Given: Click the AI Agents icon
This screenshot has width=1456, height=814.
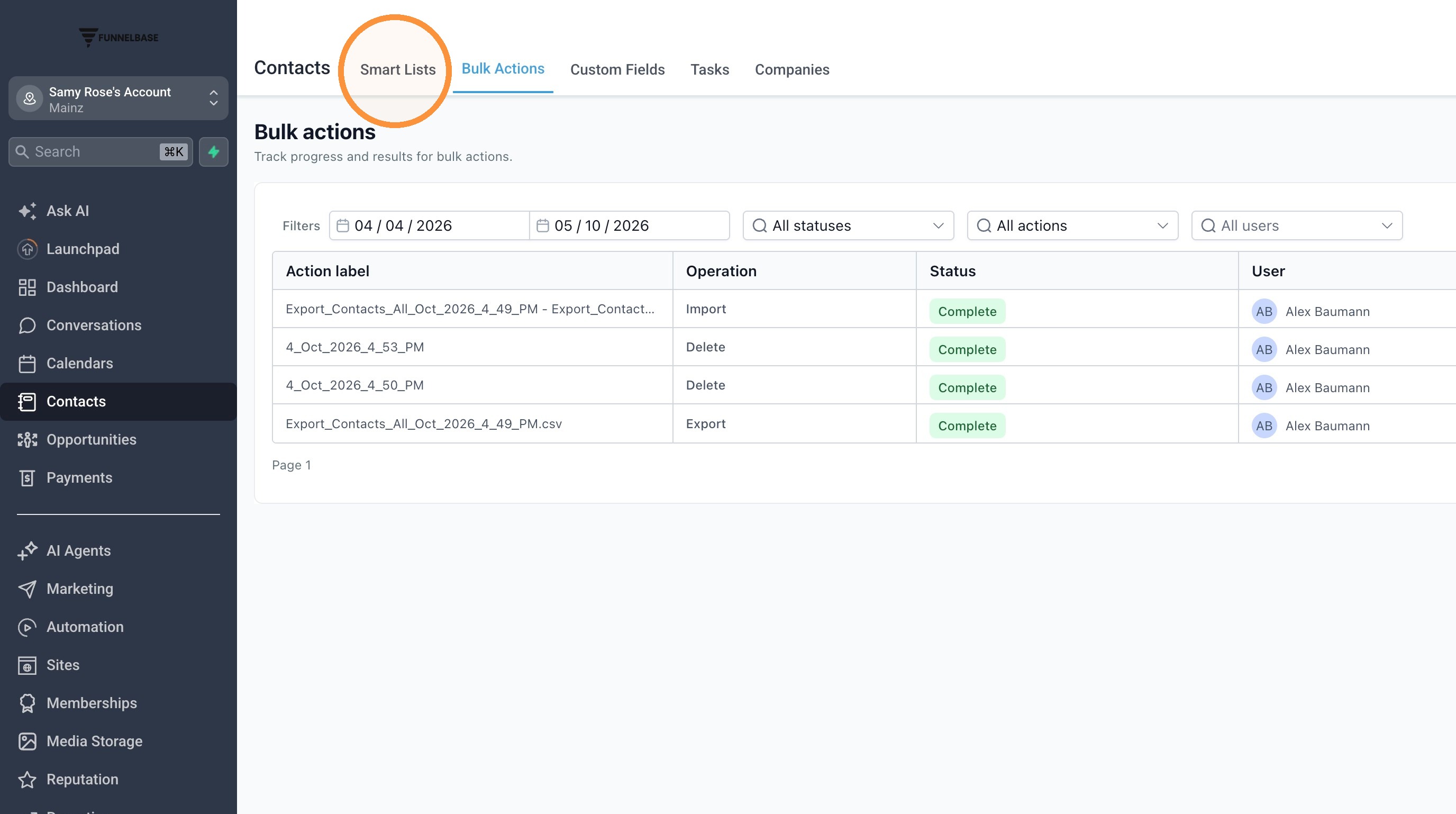Looking at the screenshot, I should (x=27, y=550).
